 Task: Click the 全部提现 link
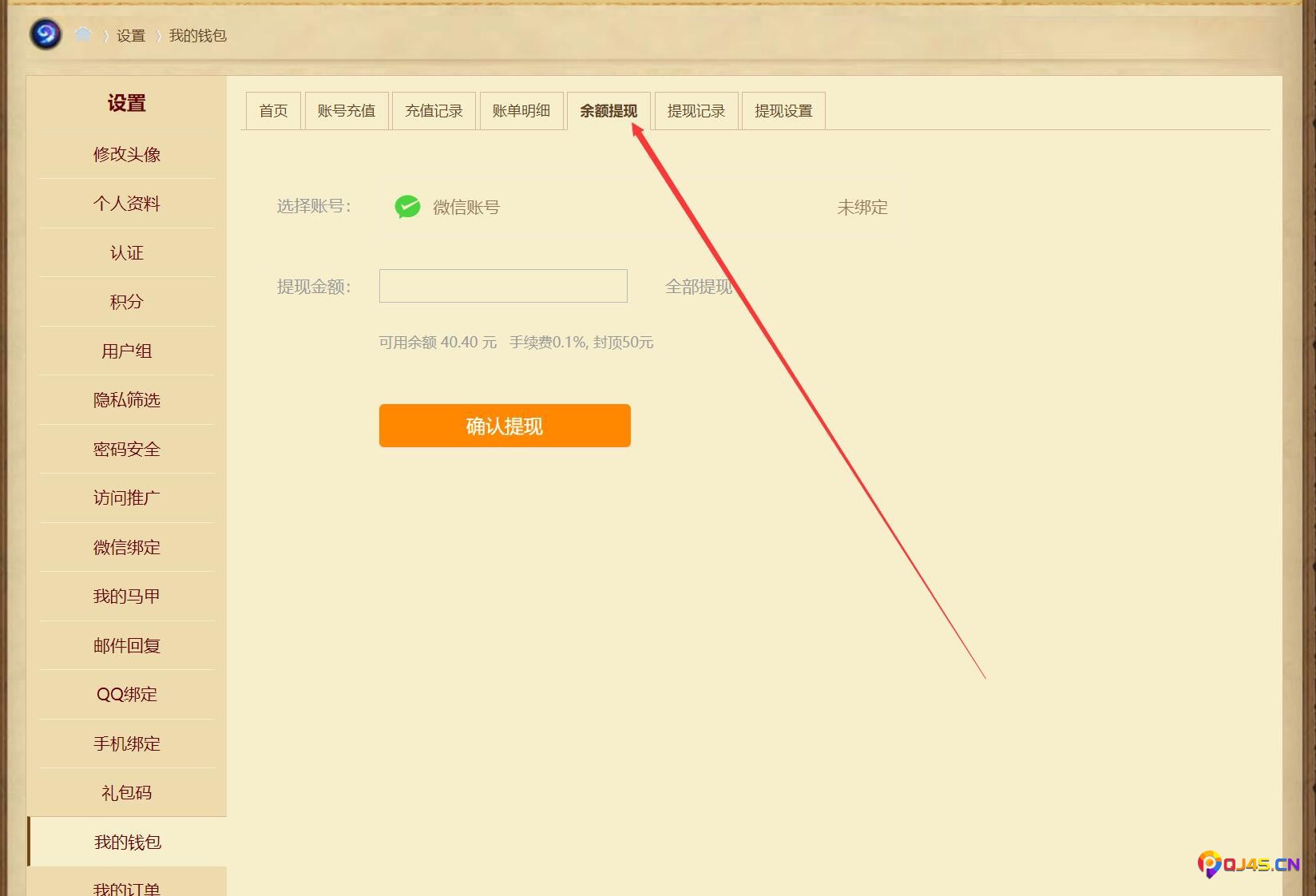(698, 287)
